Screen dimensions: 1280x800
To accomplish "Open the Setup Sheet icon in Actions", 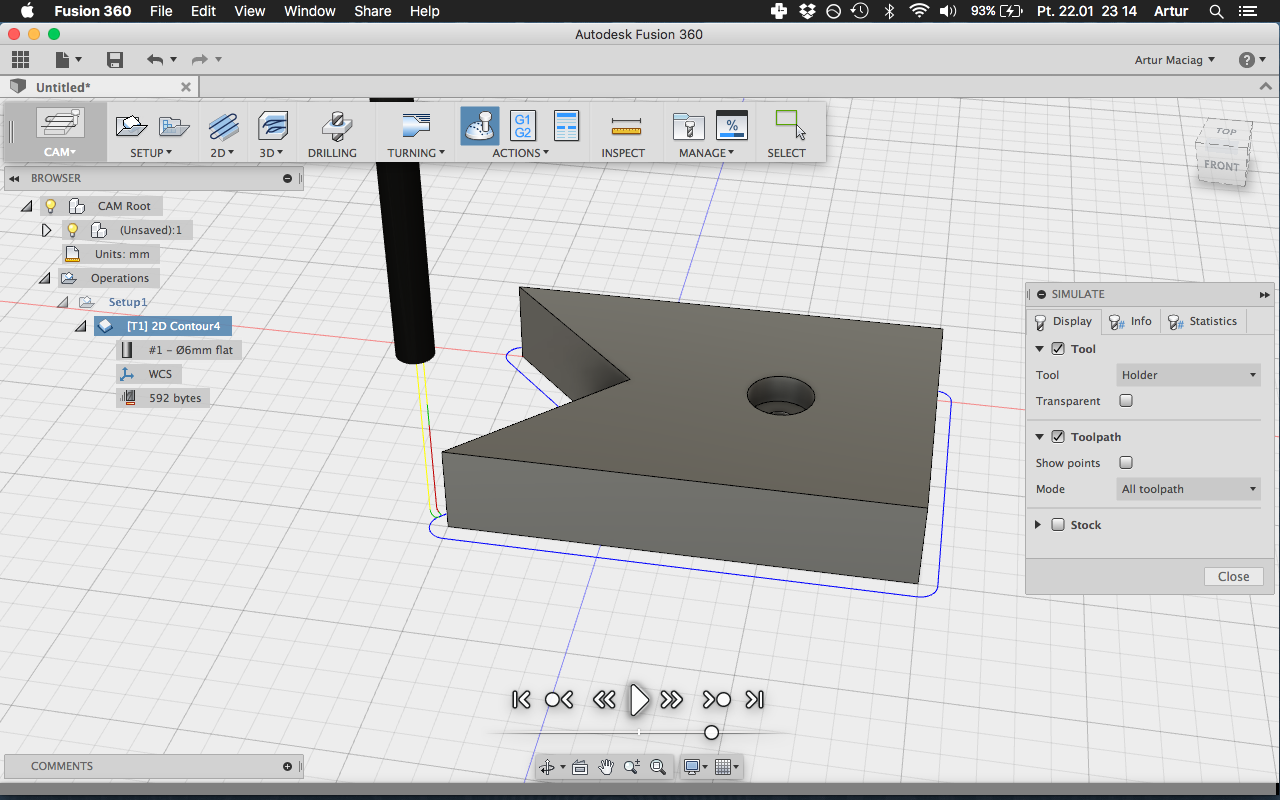I will [566, 126].
